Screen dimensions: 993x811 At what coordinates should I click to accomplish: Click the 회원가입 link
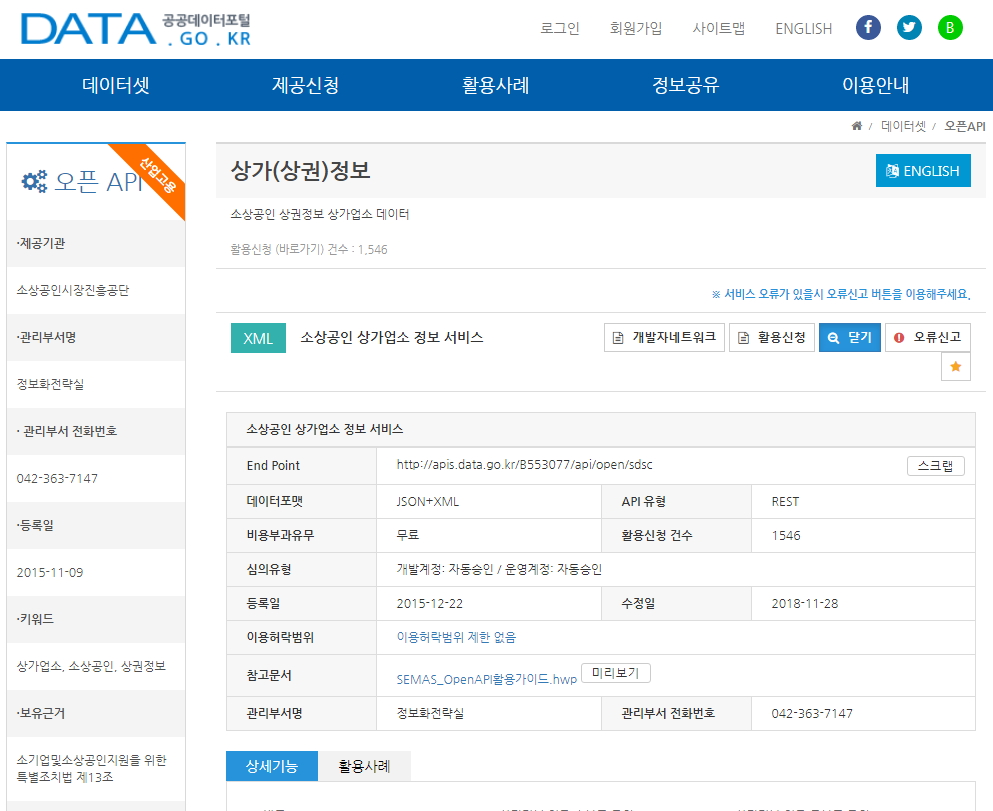pyautogui.click(x=635, y=28)
